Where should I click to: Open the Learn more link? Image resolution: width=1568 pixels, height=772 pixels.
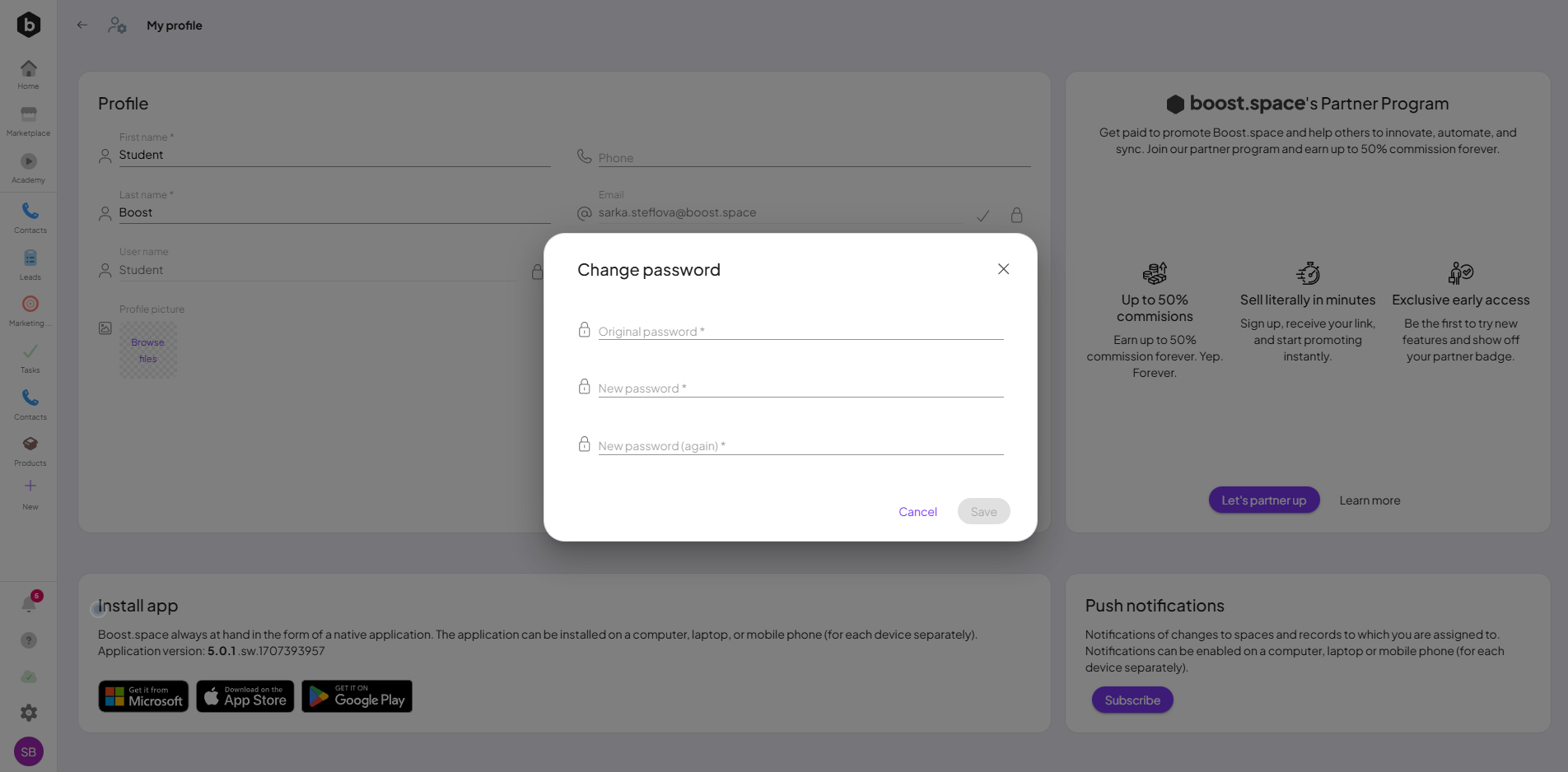(1370, 500)
